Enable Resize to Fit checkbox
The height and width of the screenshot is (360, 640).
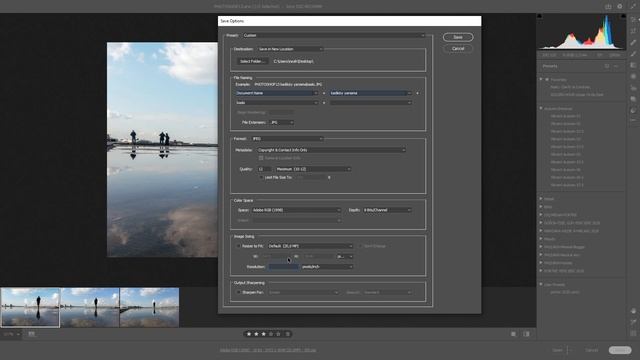click(x=239, y=246)
